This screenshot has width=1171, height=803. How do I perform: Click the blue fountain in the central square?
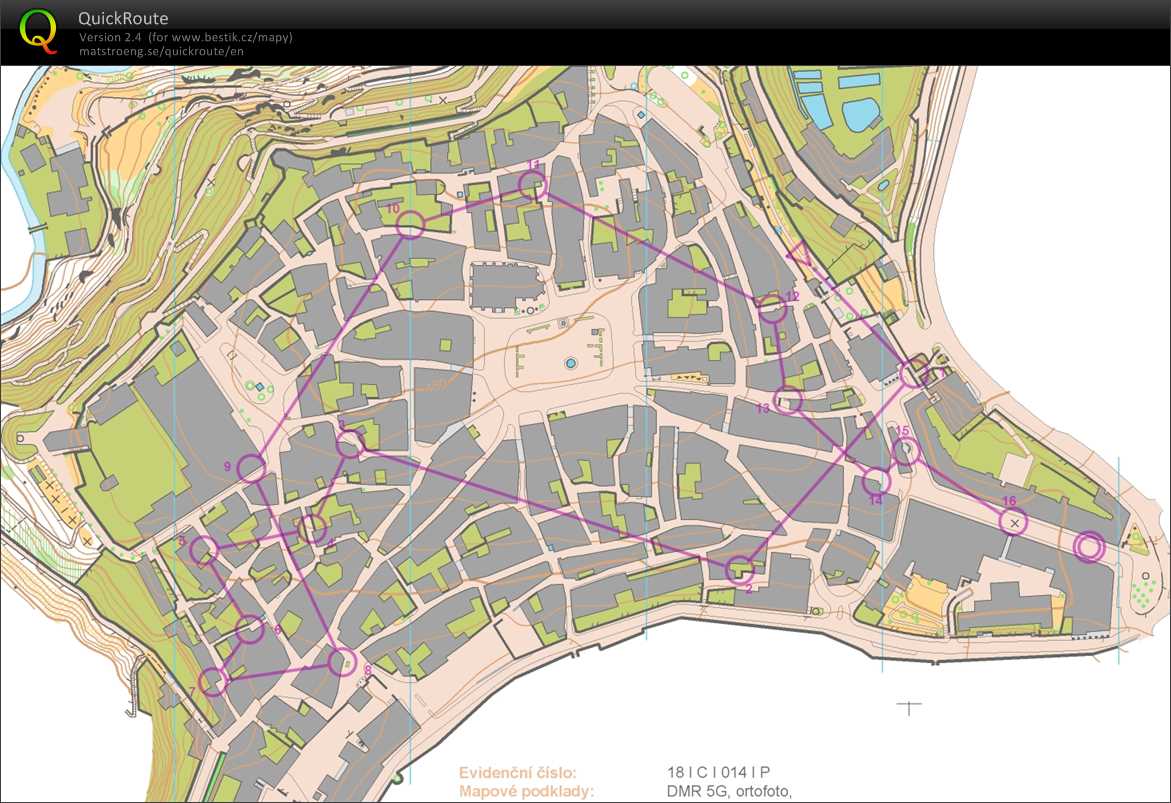point(571,362)
